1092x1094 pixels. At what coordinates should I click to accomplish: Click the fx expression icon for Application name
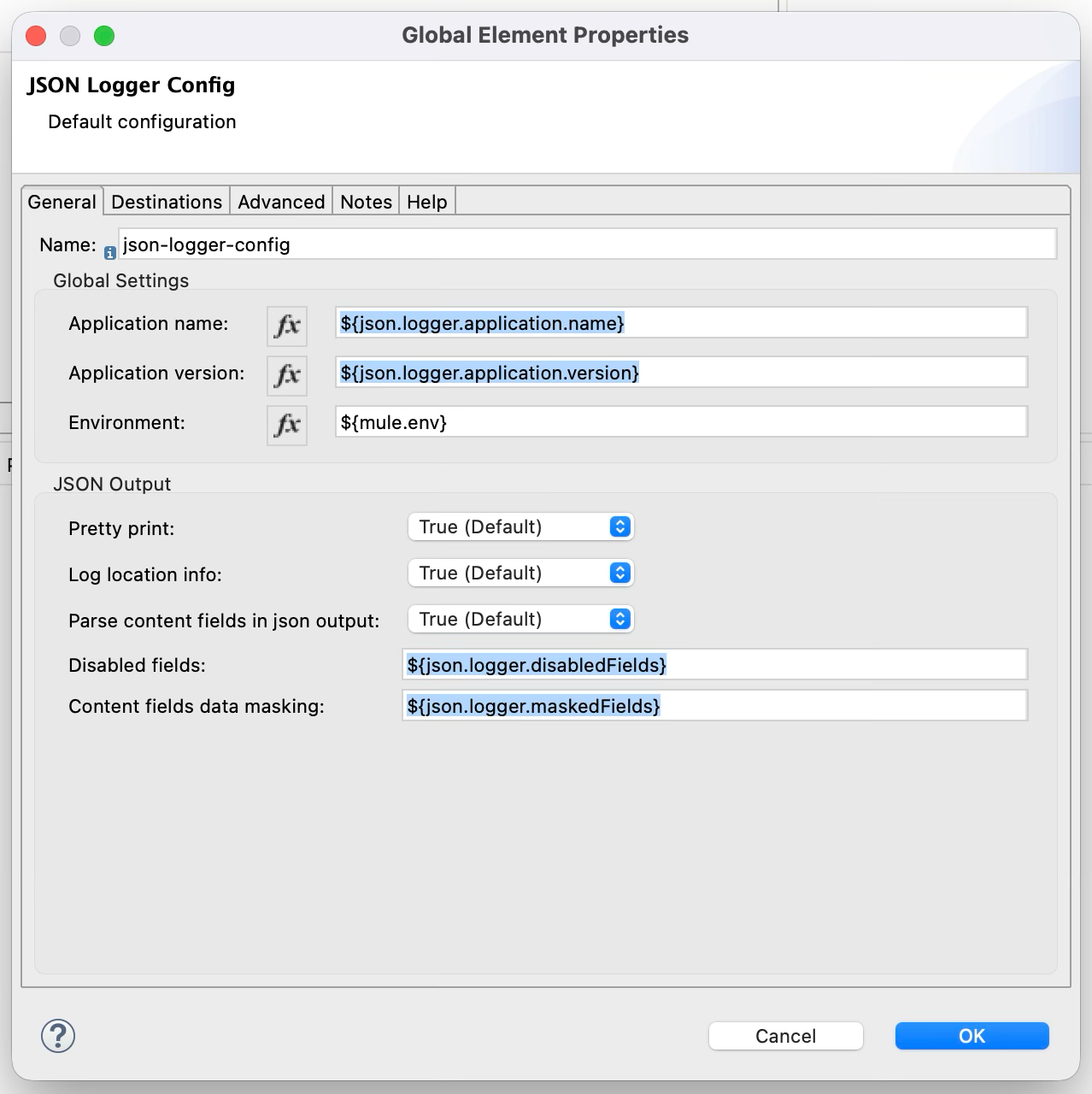(286, 326)
